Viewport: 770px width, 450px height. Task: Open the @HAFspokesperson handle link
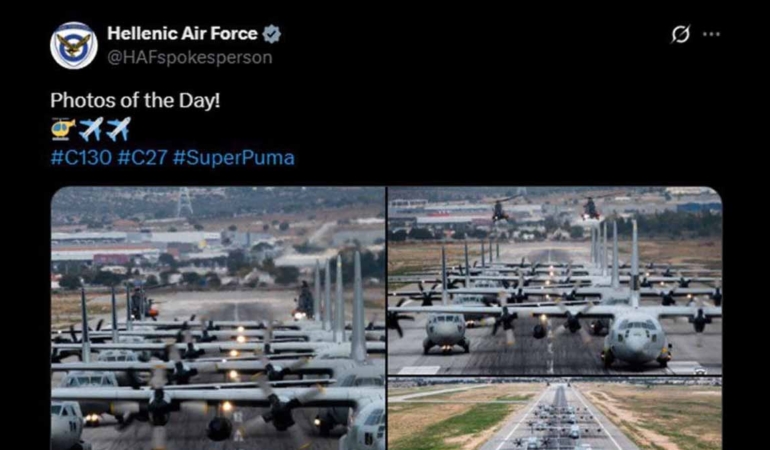(190, 57)
